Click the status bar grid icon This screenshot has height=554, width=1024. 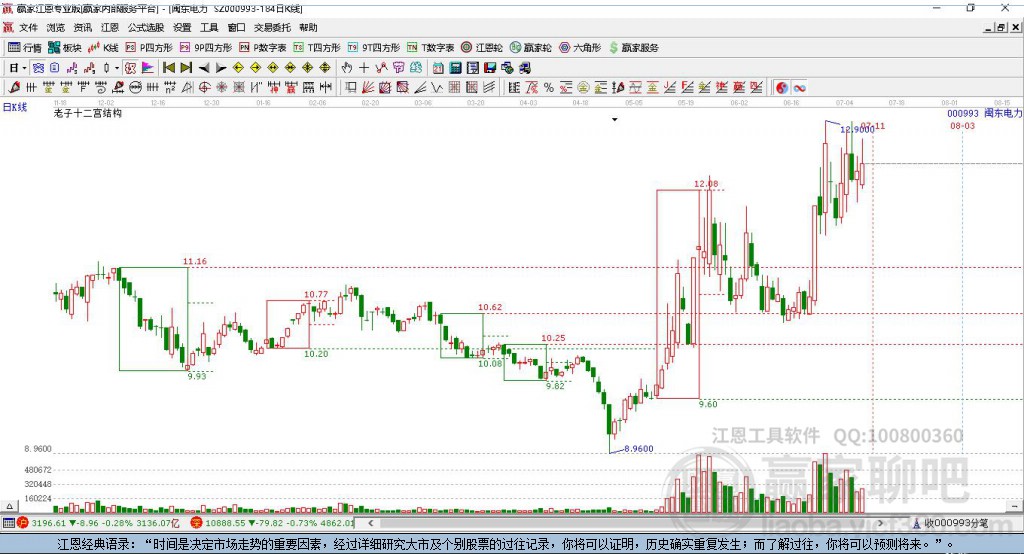tap(8, 523)
